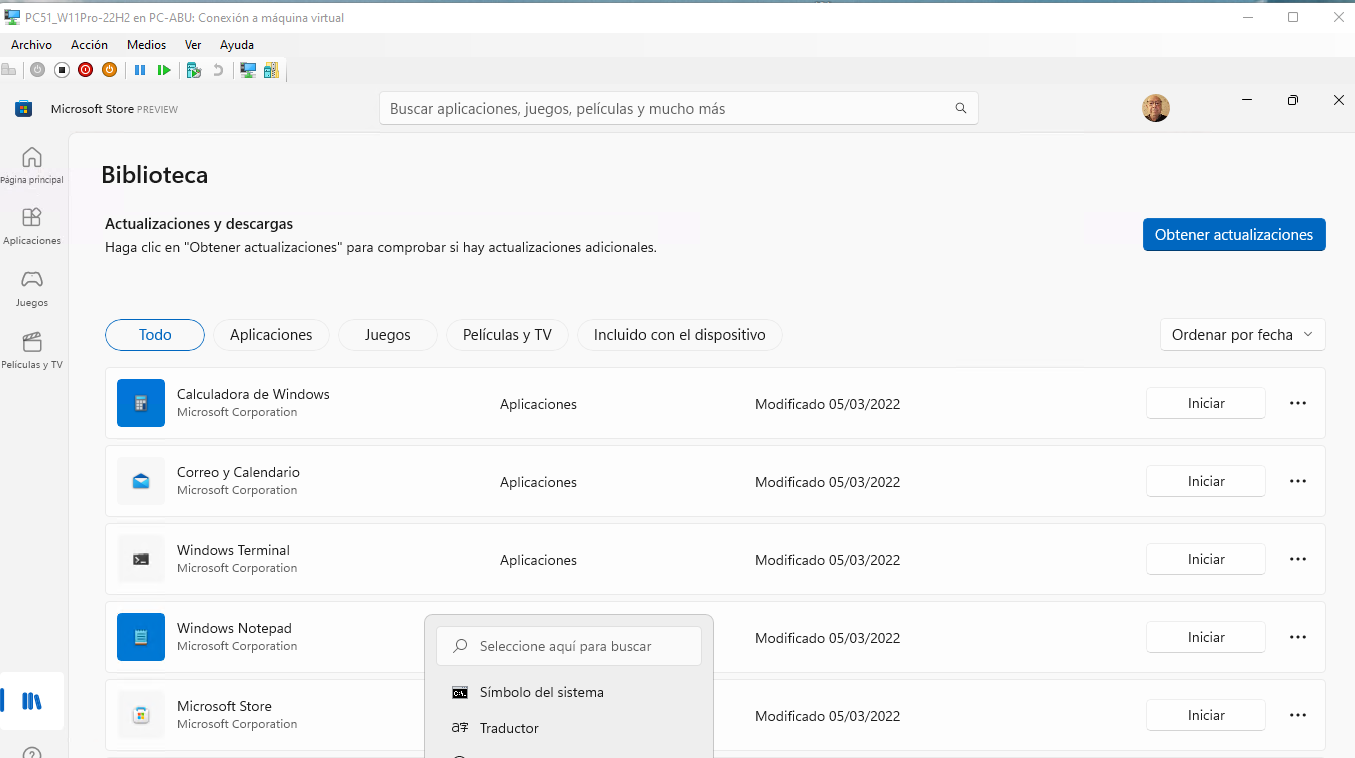This screenshot has width=1355, height=758.
Task: Show apps Incluido con el dispositivo
Action: [680, 335]
